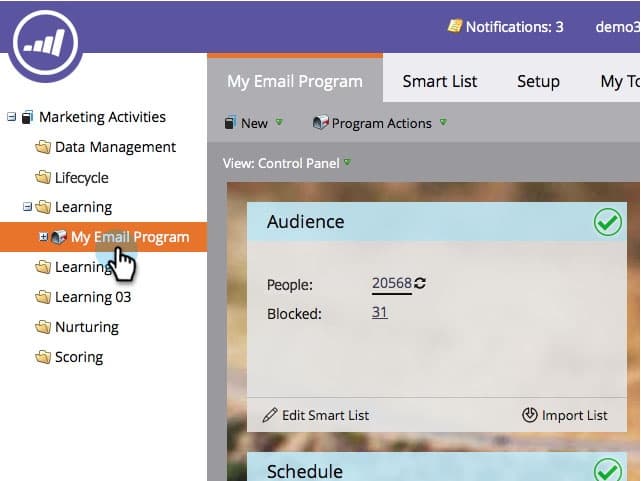Click the Schedule green checkmark
The image size is (641, 481).
(608, 470)
